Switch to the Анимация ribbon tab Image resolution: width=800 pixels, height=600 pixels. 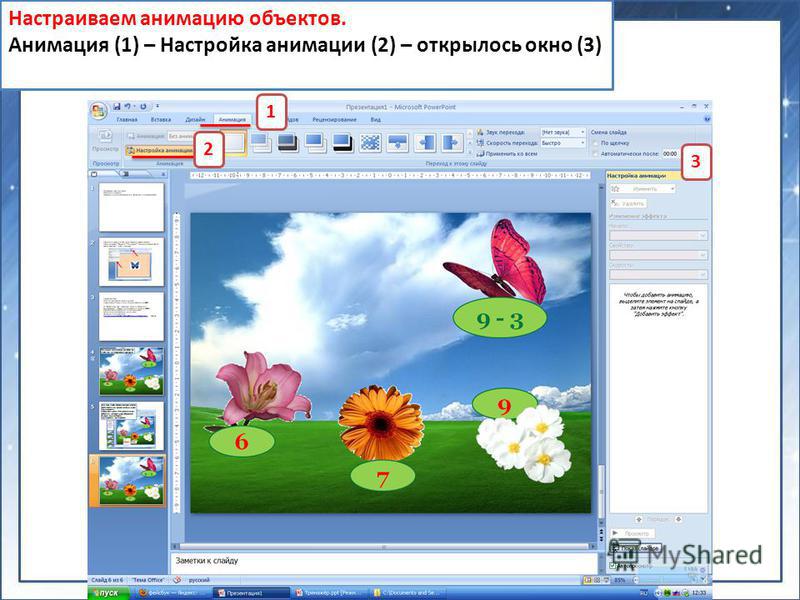point(232,119)
